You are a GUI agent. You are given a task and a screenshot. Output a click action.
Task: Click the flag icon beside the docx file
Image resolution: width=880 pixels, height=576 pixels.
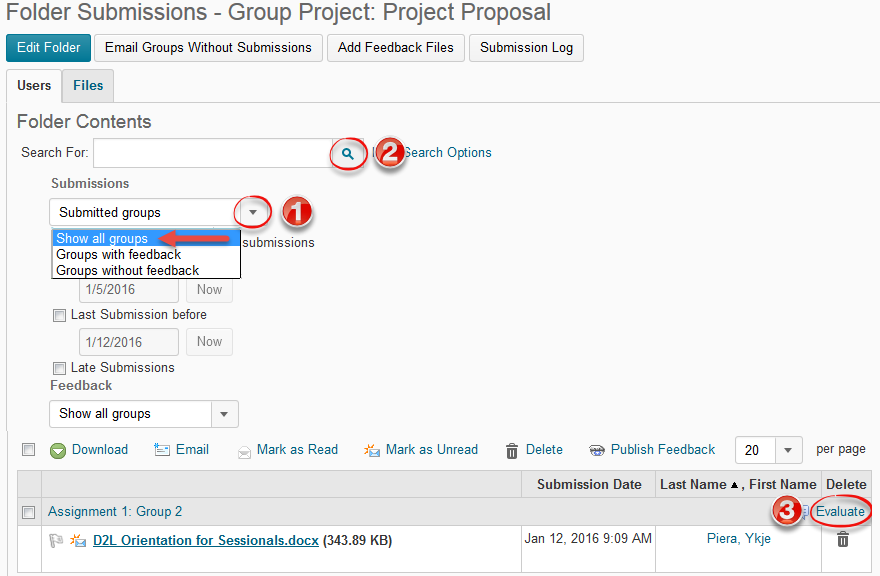coord(56,540)
